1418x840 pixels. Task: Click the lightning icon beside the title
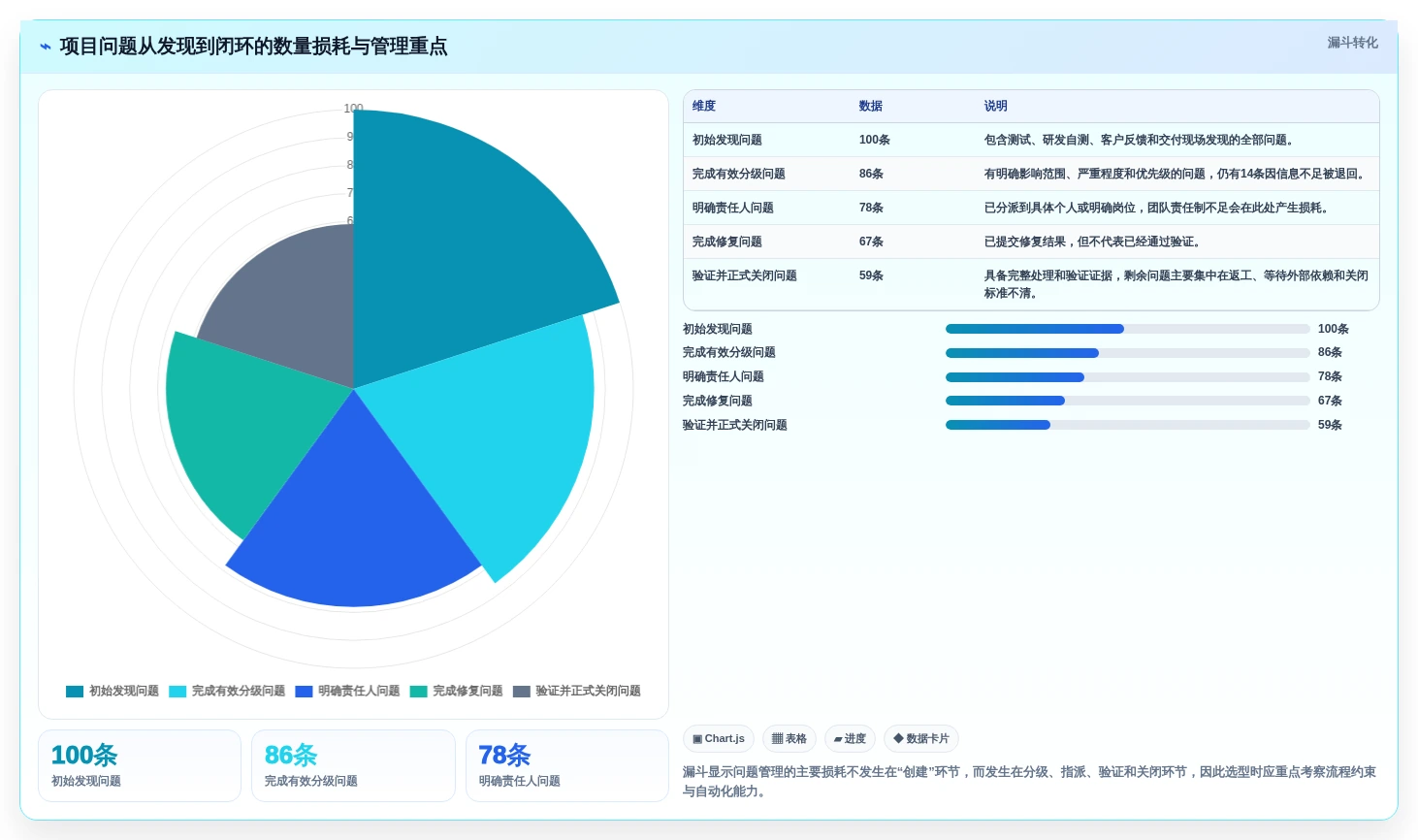pos(46,47)
